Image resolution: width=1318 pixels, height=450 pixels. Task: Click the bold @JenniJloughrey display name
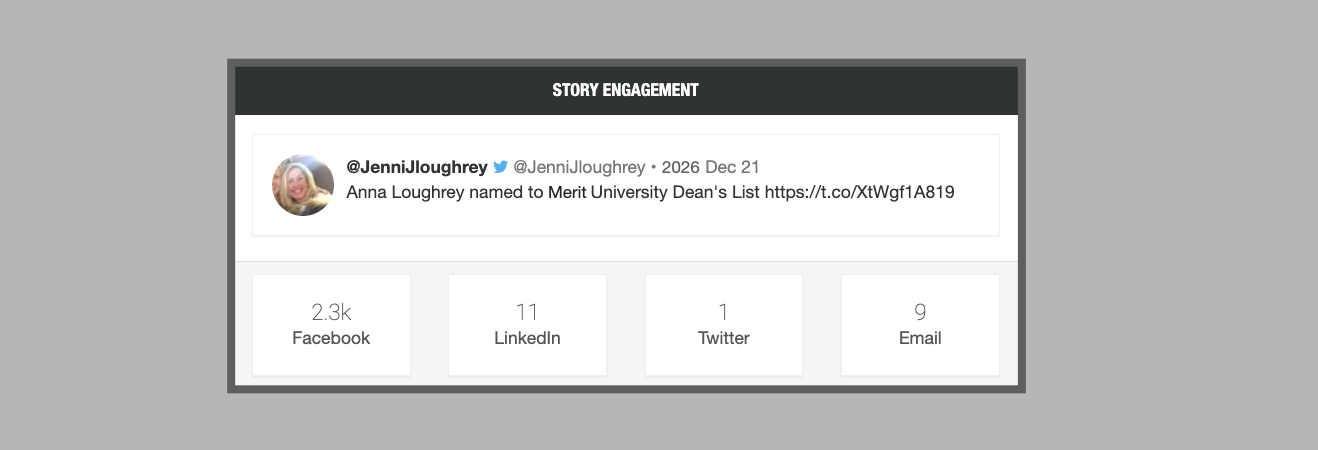417,167
